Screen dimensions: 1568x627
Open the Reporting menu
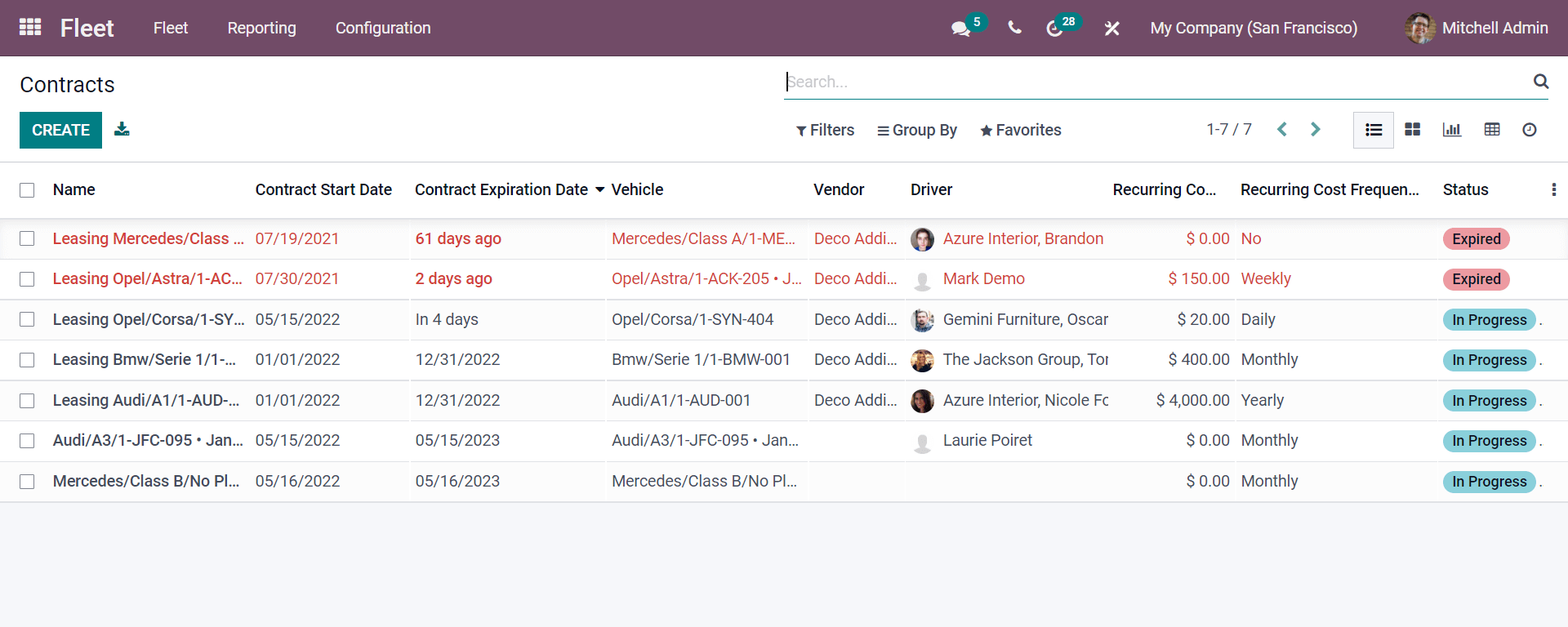click(261, 28)
